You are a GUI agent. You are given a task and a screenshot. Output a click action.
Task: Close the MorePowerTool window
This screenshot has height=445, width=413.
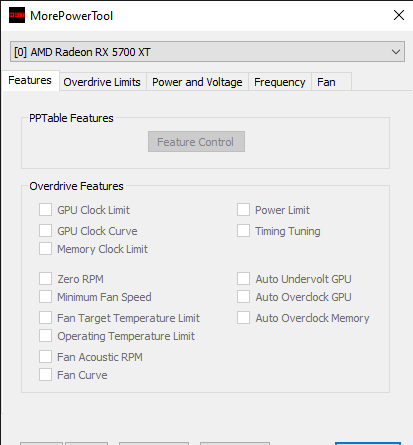(x=399, y=15)
